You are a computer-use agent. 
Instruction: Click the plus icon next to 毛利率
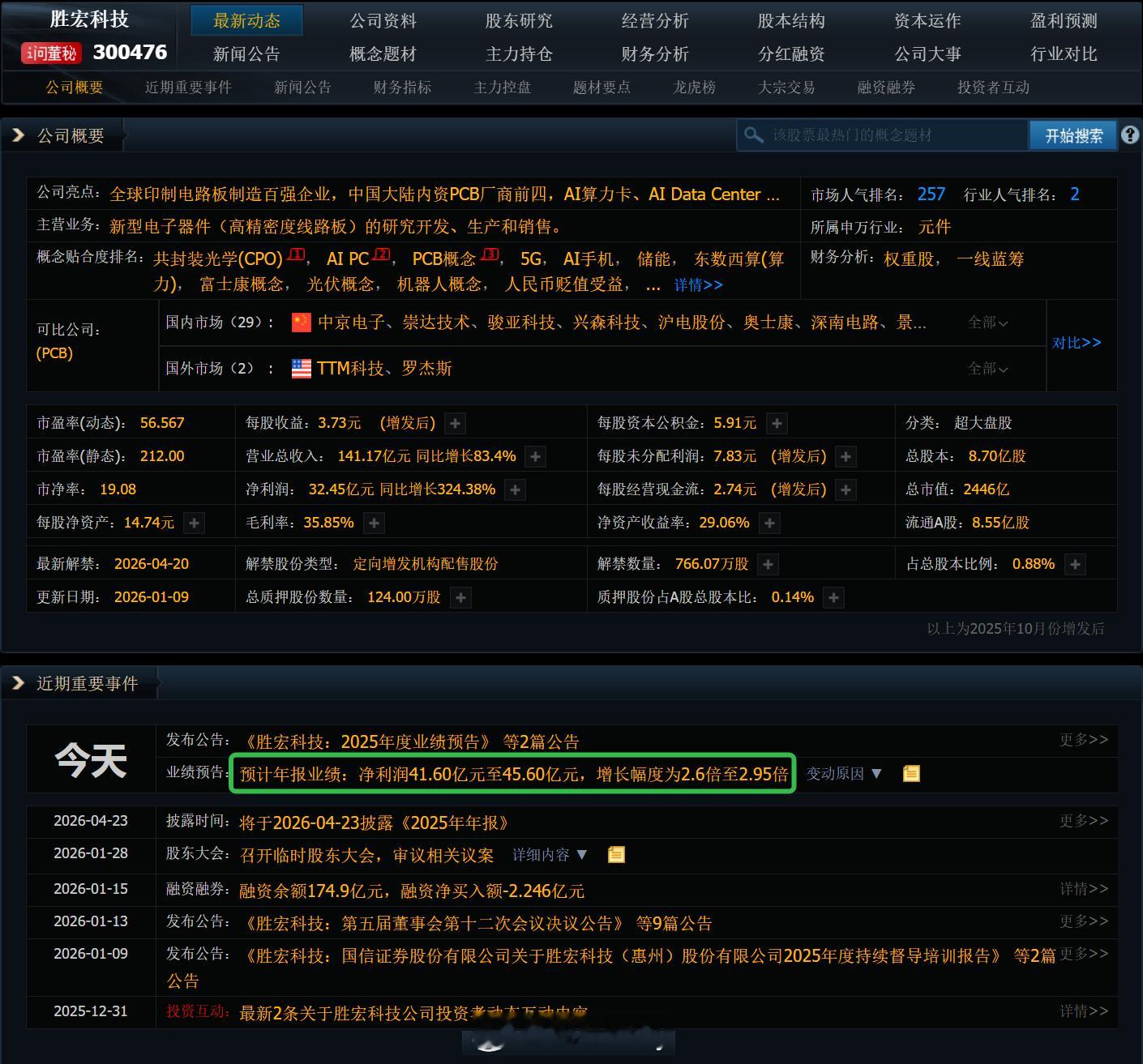(374, 523)
